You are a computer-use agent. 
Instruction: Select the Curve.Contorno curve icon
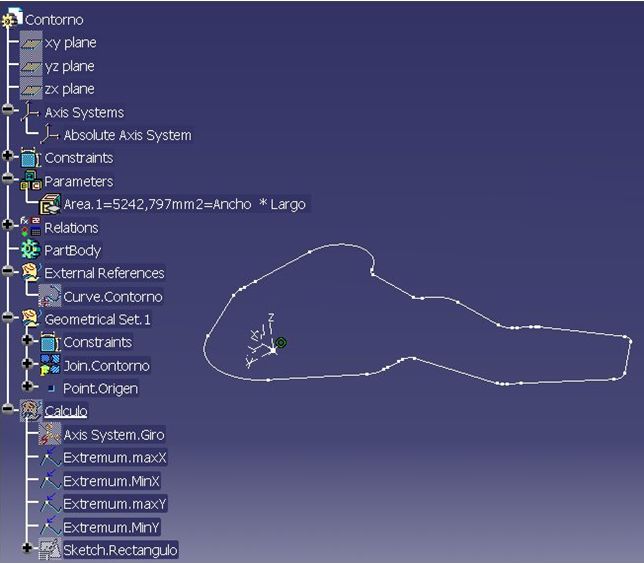[50, 296]
